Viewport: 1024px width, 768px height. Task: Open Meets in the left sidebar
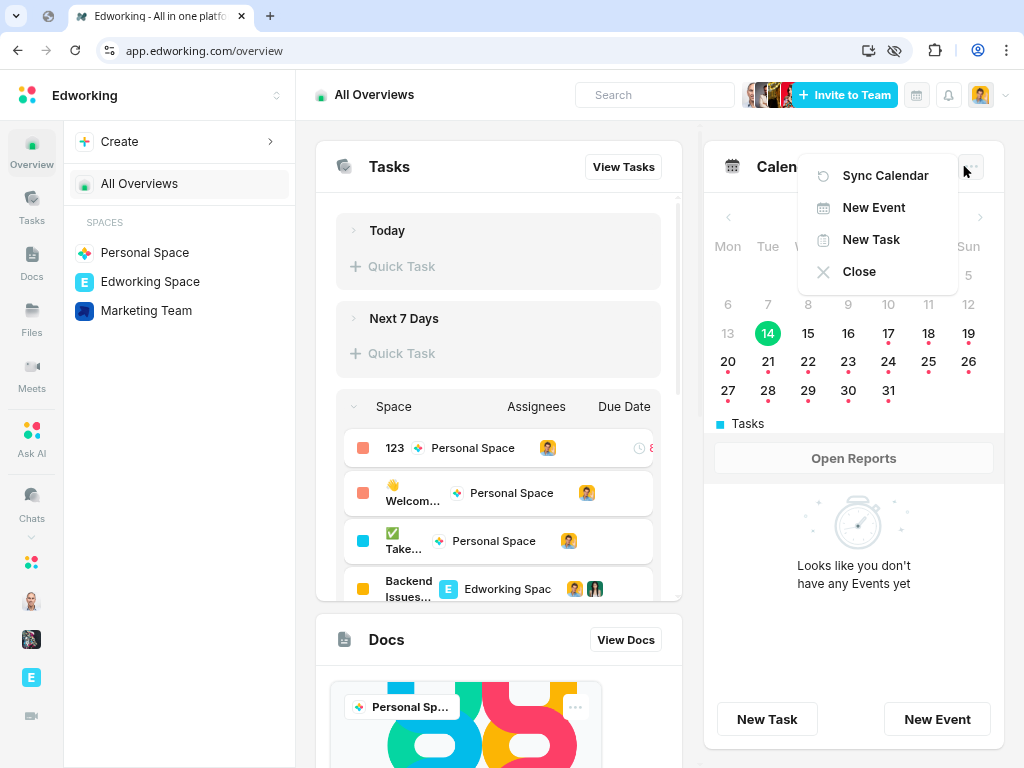(x=31, y=375)
